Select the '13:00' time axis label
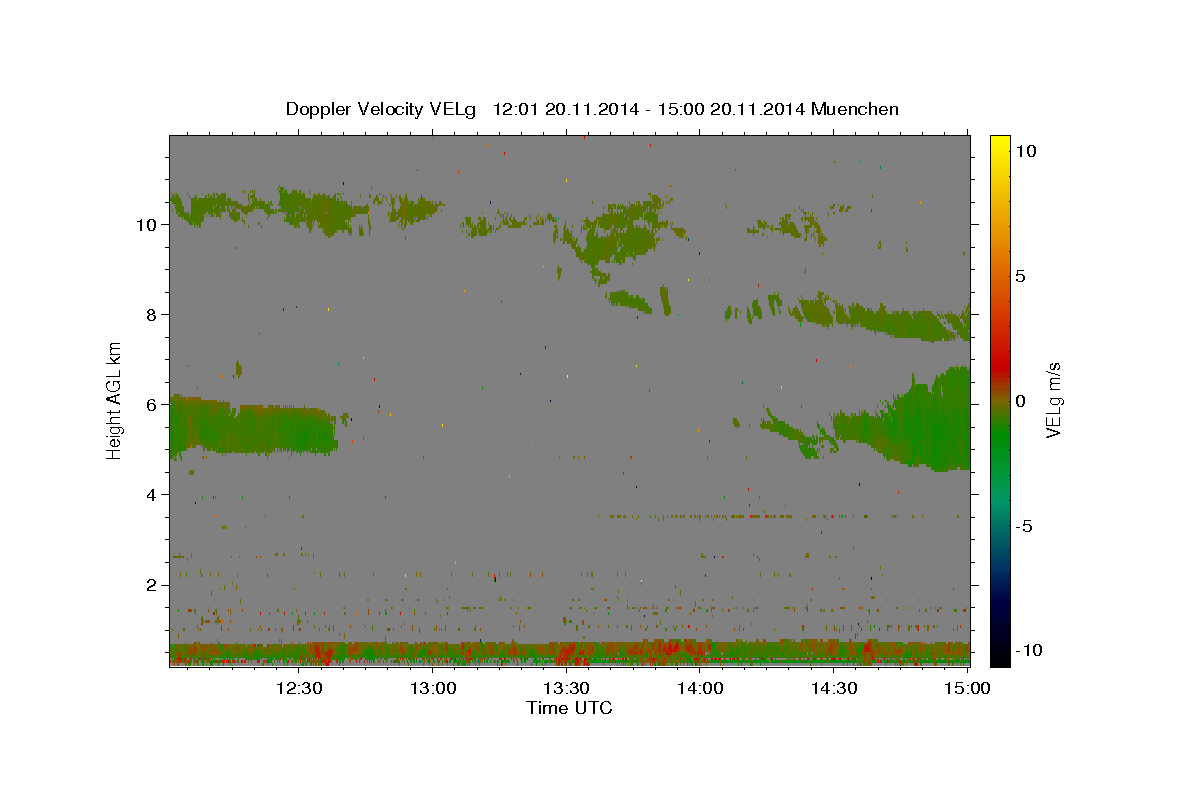 tap(433, 688)
